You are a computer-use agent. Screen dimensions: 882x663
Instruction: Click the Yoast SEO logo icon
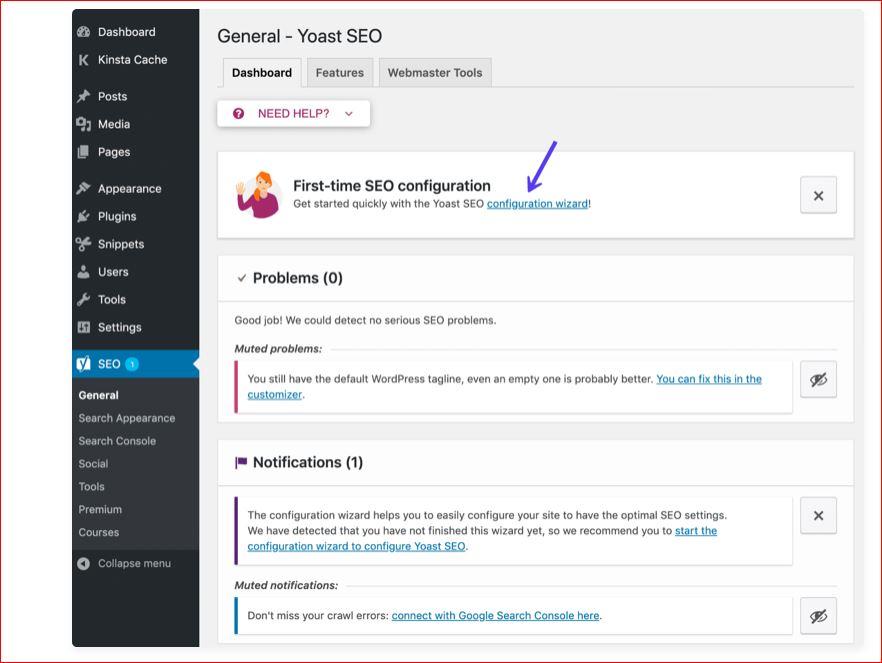click(83, 364)
